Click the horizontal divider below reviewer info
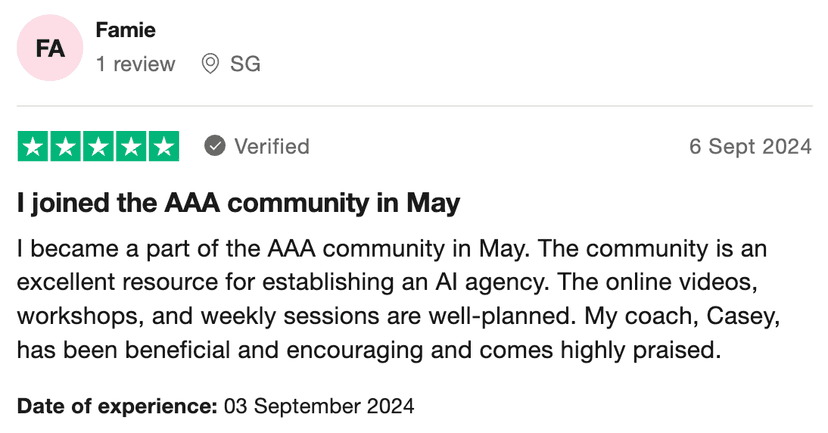Viewport: 828px width, 433px height. [x=414, y=106]
